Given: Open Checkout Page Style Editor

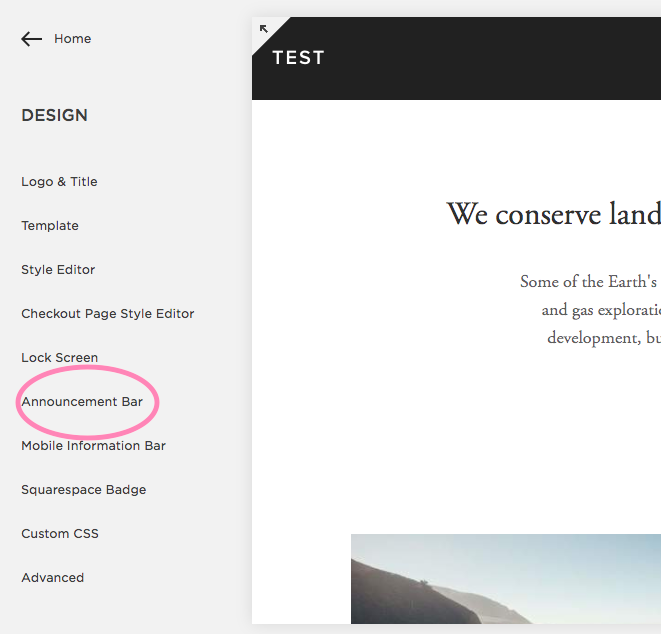Looking at the screenshot, I should pyautogui.click(x=107, y=314).
